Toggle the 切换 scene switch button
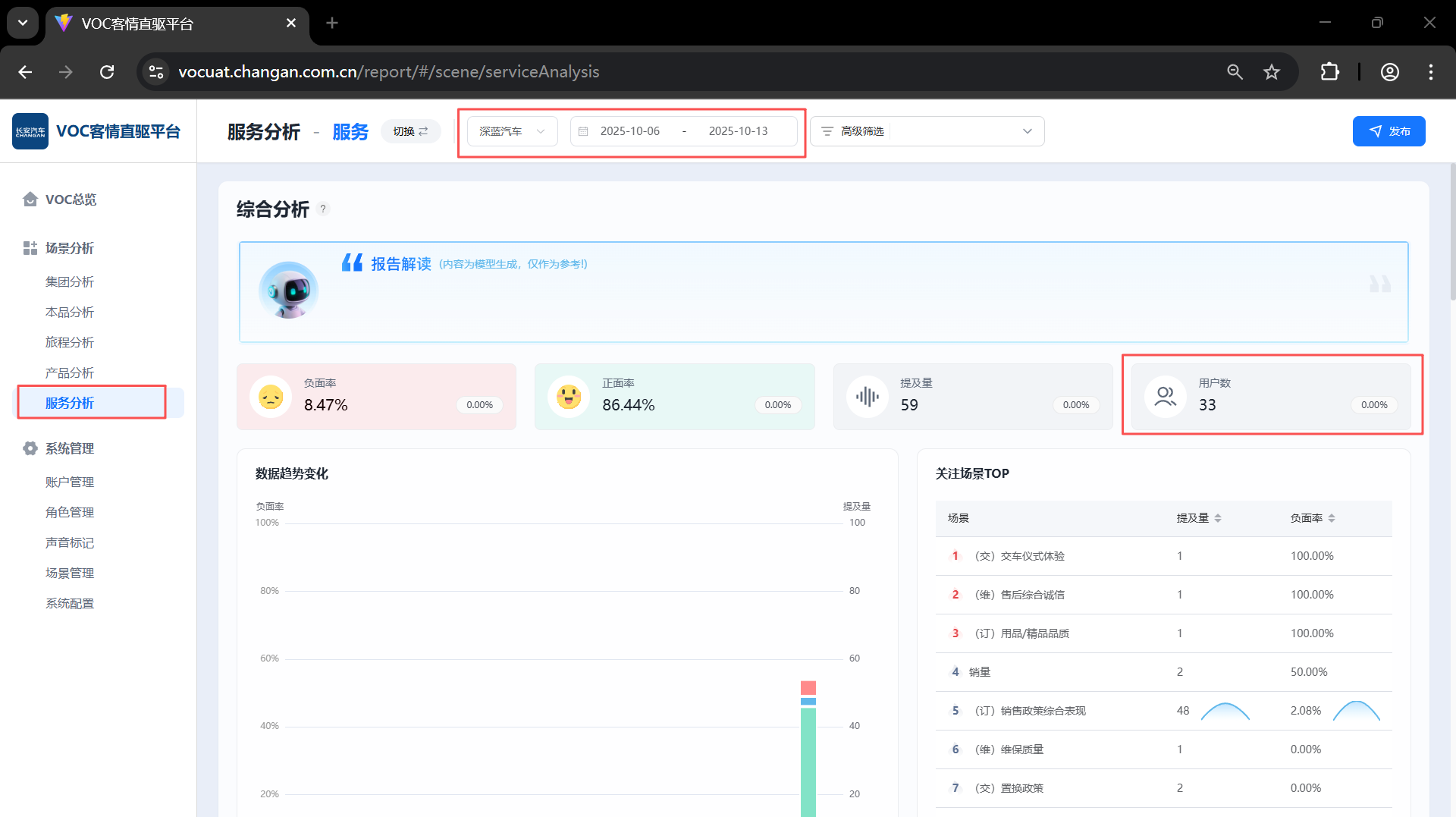Viewport: 1456px width, 817px height. [410, 131]
